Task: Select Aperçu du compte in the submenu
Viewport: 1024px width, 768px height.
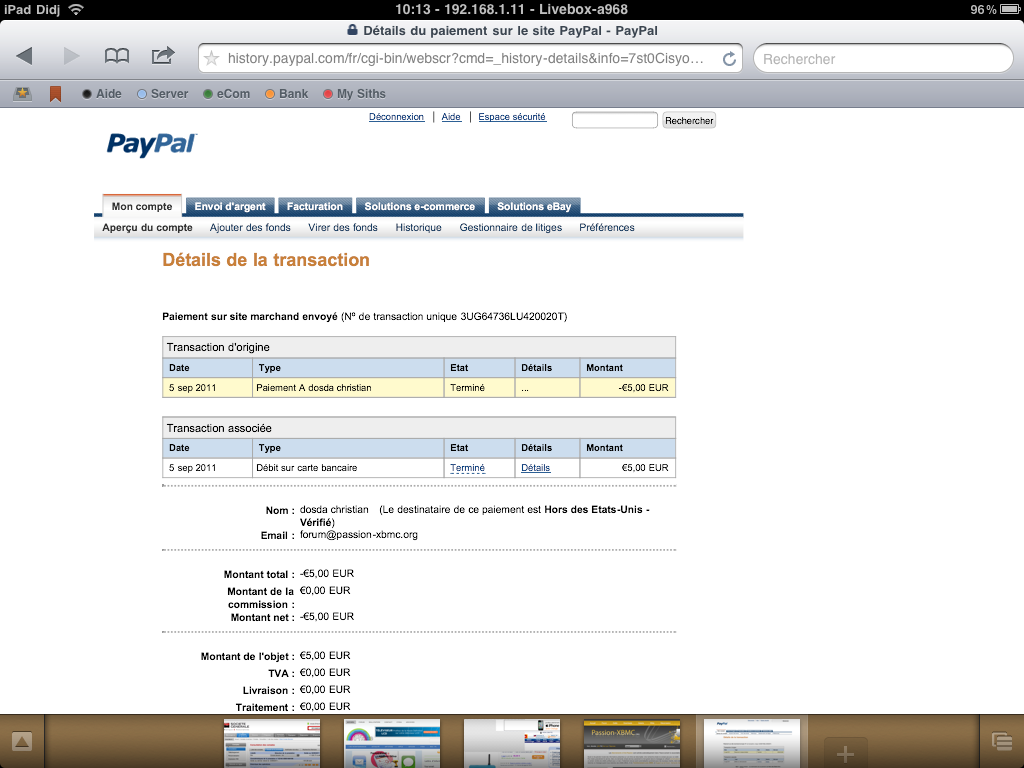Action: [x=148, y=228]
